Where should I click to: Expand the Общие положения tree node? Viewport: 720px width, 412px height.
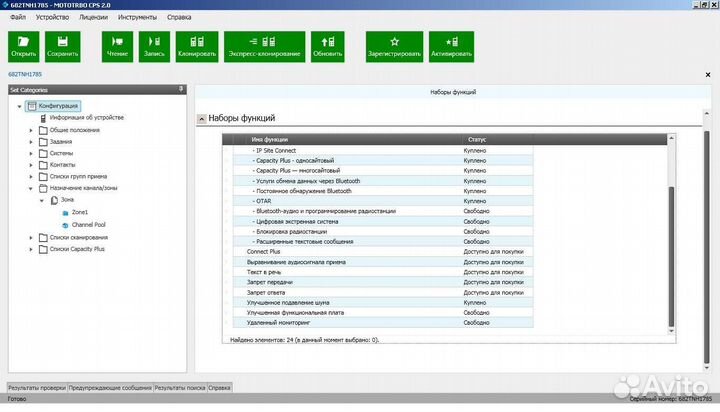point(31,130)
